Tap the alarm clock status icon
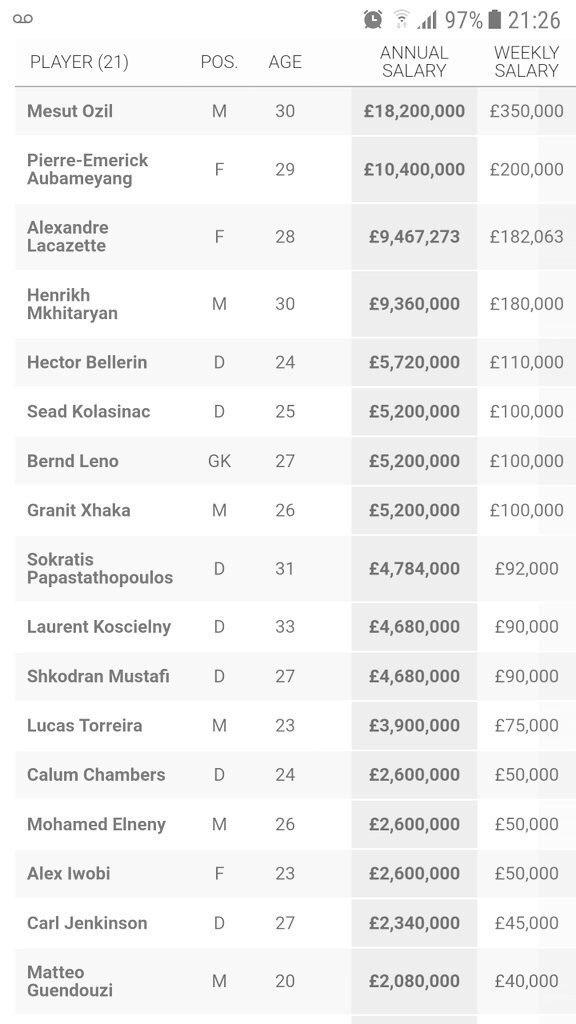576x1024 pixels. click(x=373, y=20)
